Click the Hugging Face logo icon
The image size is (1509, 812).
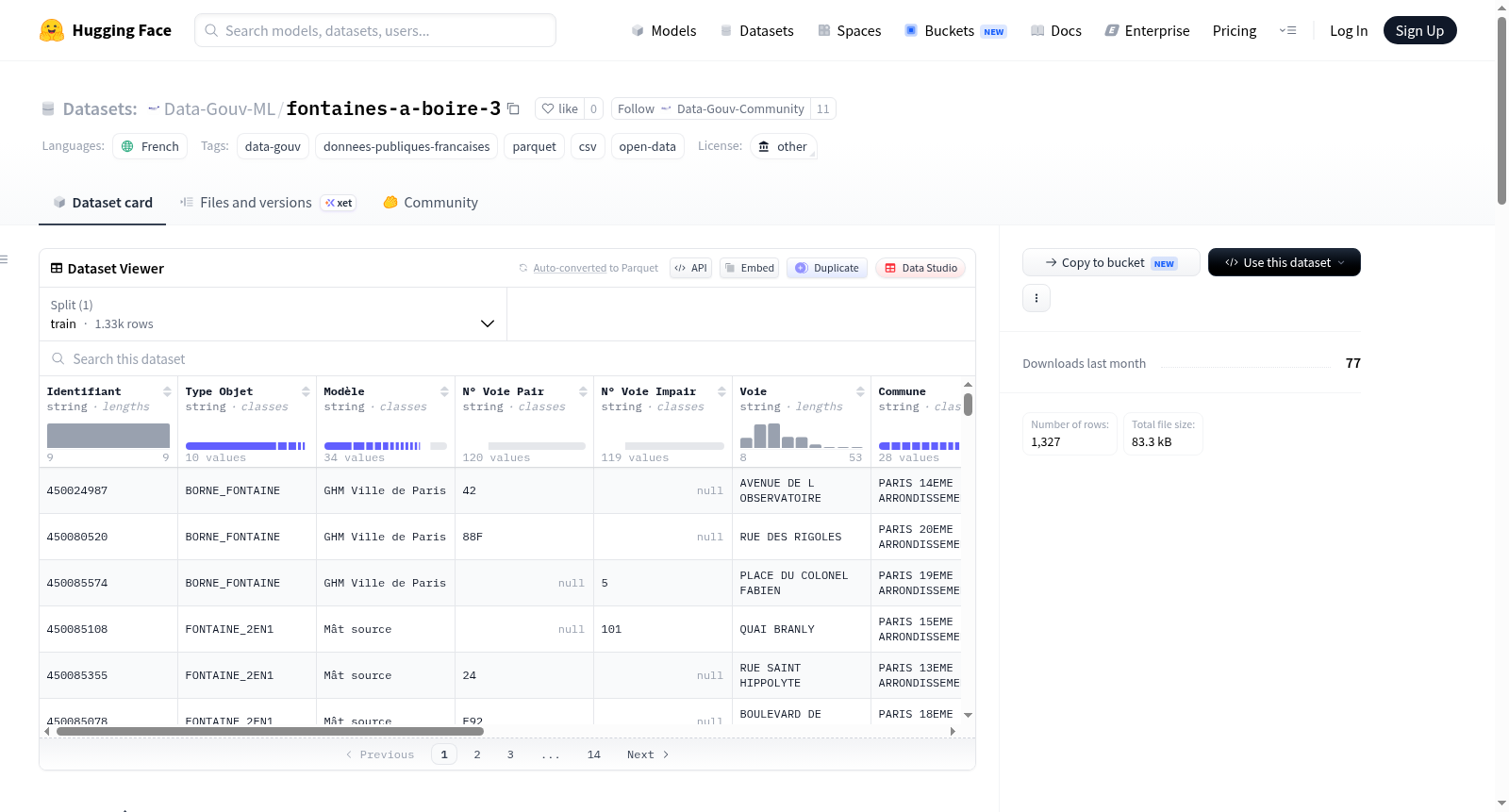pyautogui.click(x=52, y=30)
